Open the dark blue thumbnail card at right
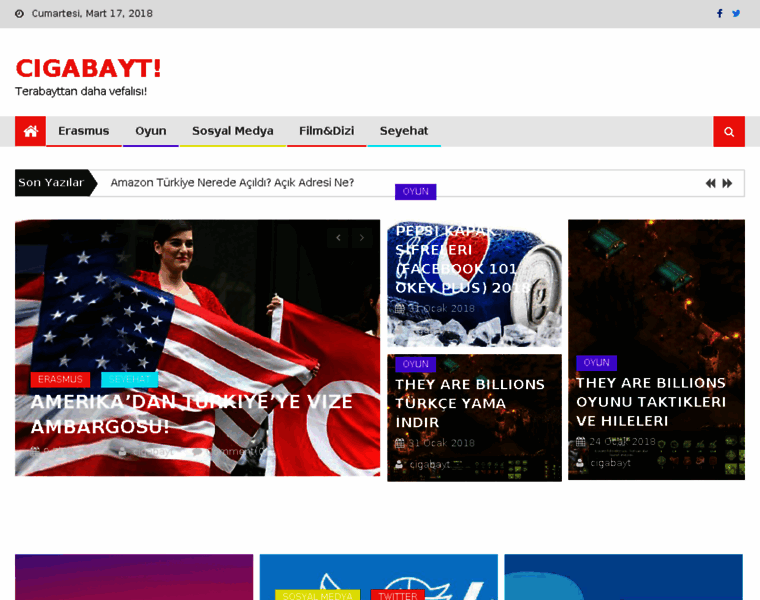760x600 pixels. [x=623, y=577]
